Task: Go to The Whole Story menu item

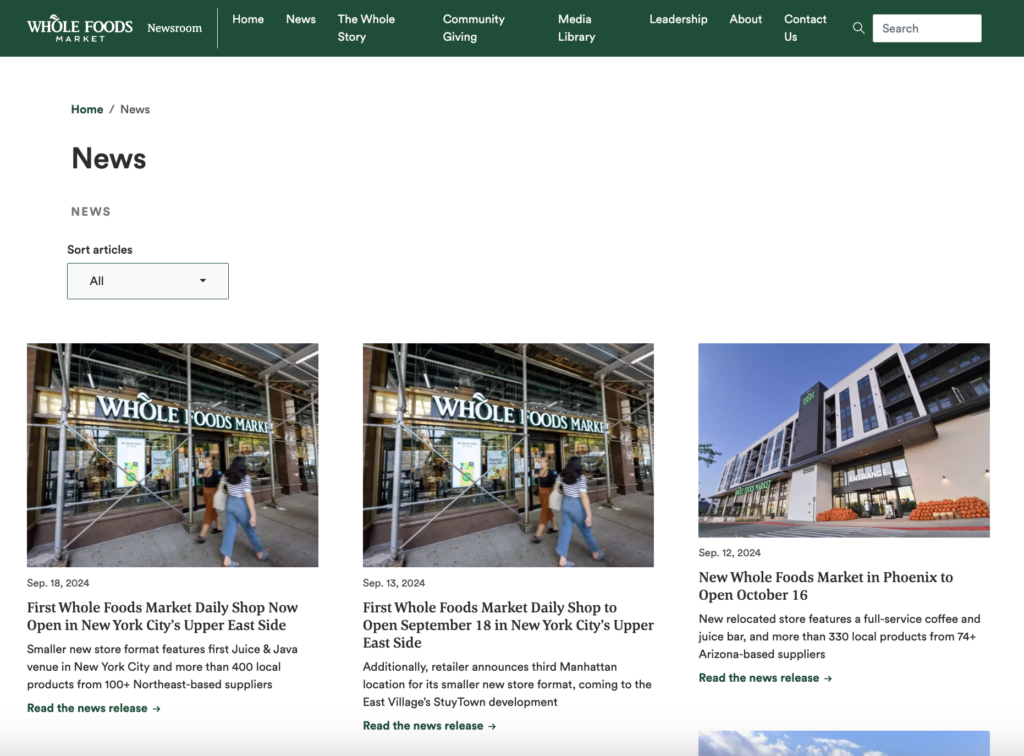Action: point(366,28)
